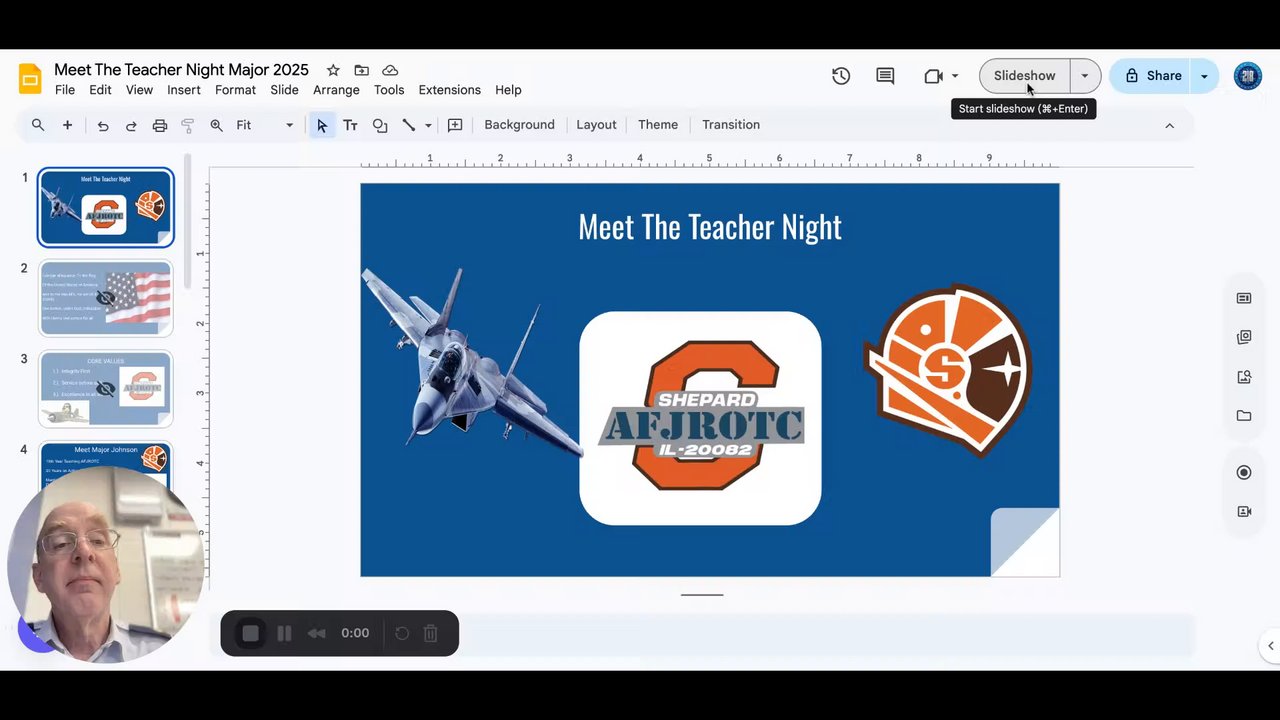Open the Google account avatar

[1248, 76]
